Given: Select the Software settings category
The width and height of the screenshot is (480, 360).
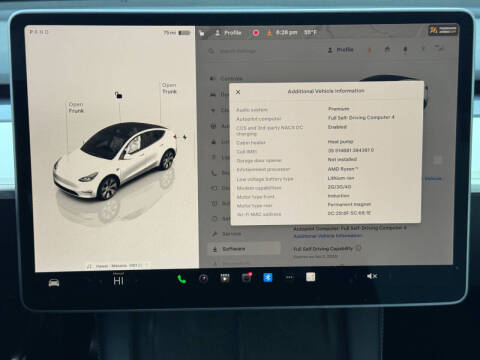Looking at the screenshot, I should coord(244,249).
